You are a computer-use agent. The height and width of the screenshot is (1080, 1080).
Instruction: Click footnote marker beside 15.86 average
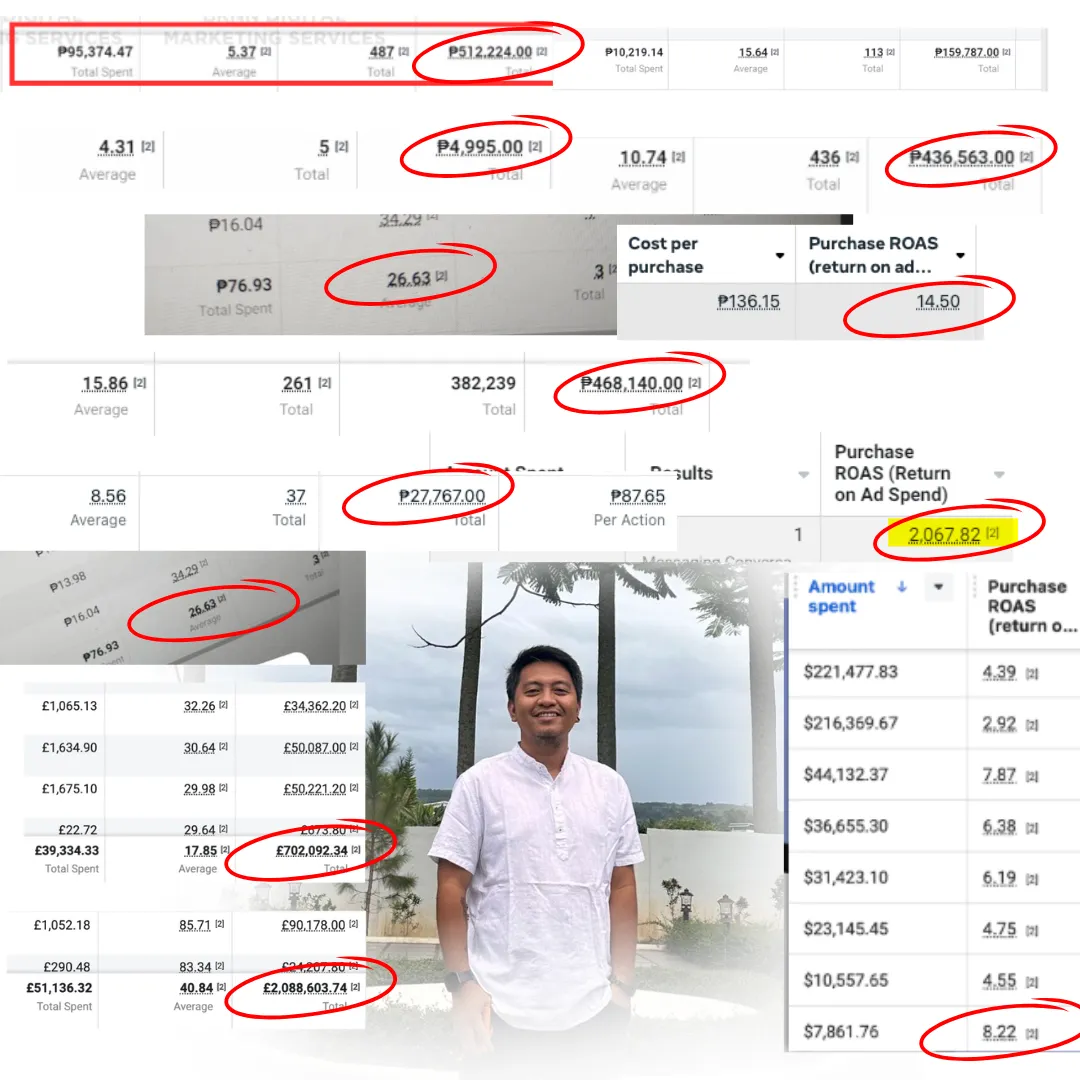coord(140,382)
